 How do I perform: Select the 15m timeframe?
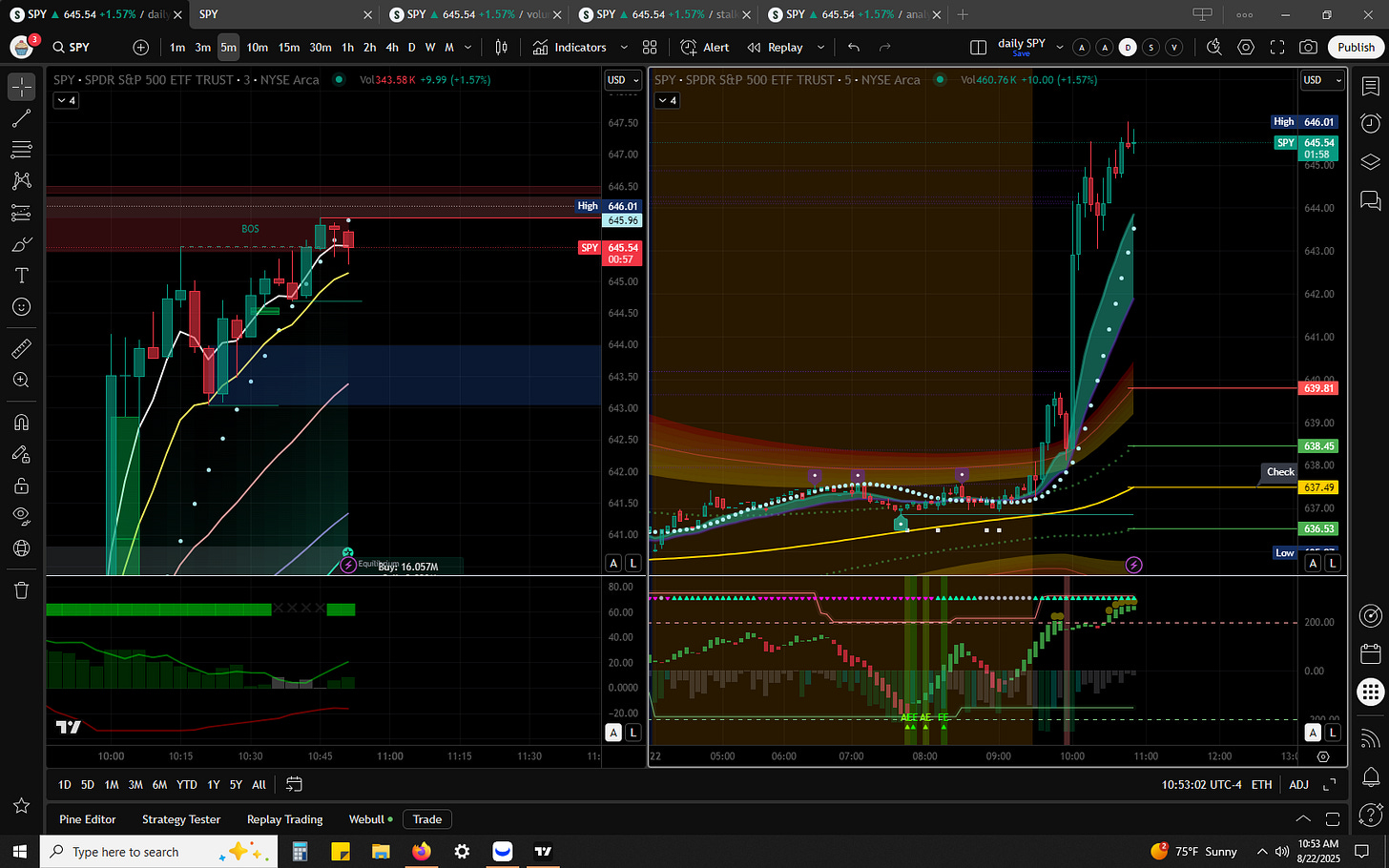[x=289, y=48]
